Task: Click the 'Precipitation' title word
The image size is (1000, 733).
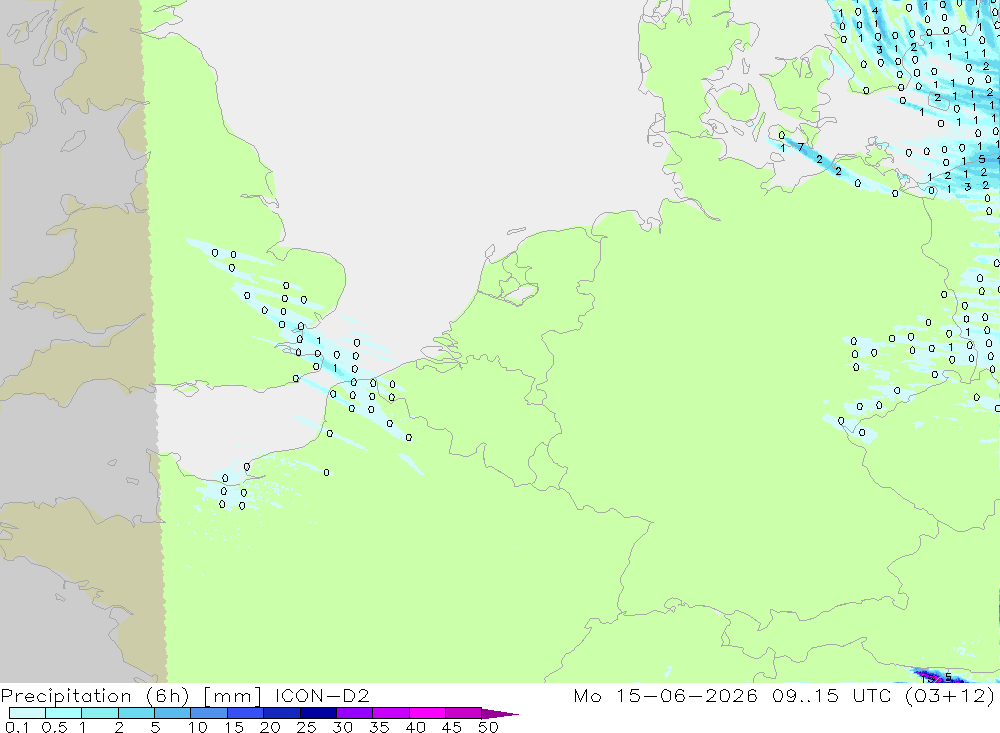Action: 66,696
